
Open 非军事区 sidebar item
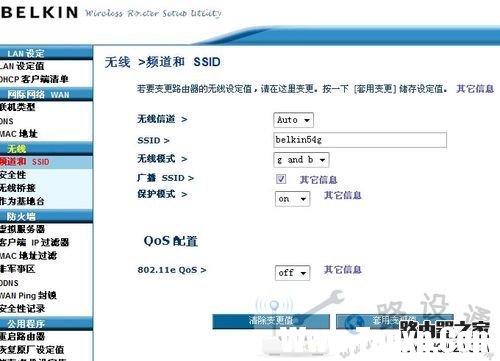click(x=17, y=269)
